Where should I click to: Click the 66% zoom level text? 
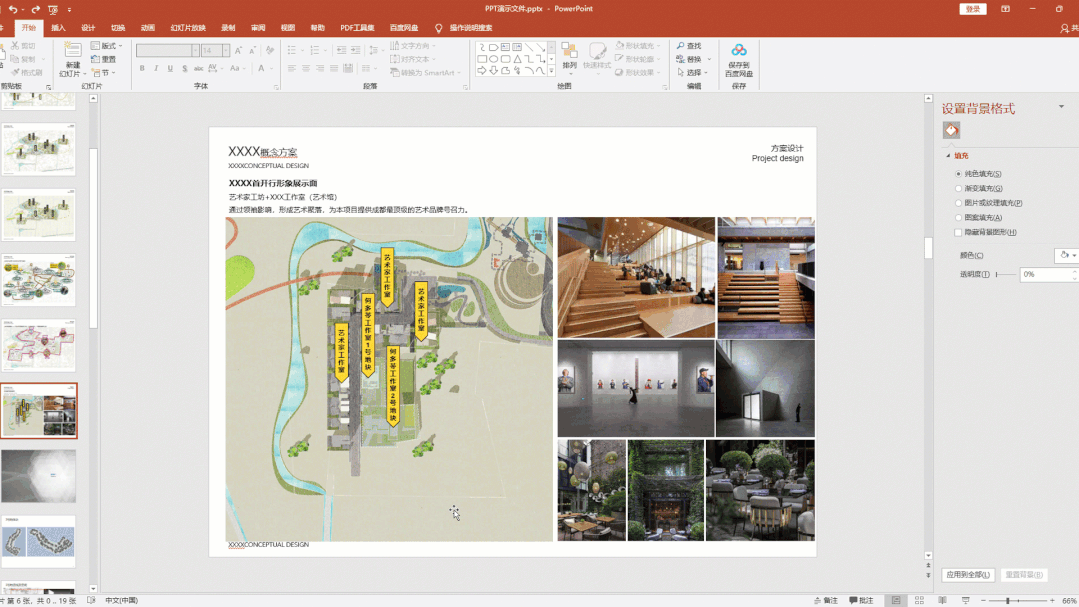click(1069, 601)
